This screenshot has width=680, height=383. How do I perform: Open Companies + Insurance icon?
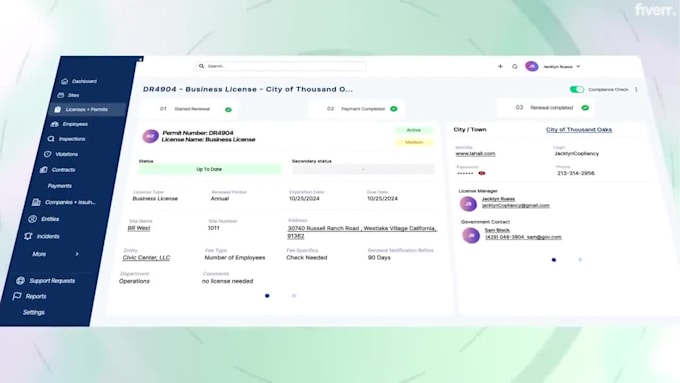[36, 202]
